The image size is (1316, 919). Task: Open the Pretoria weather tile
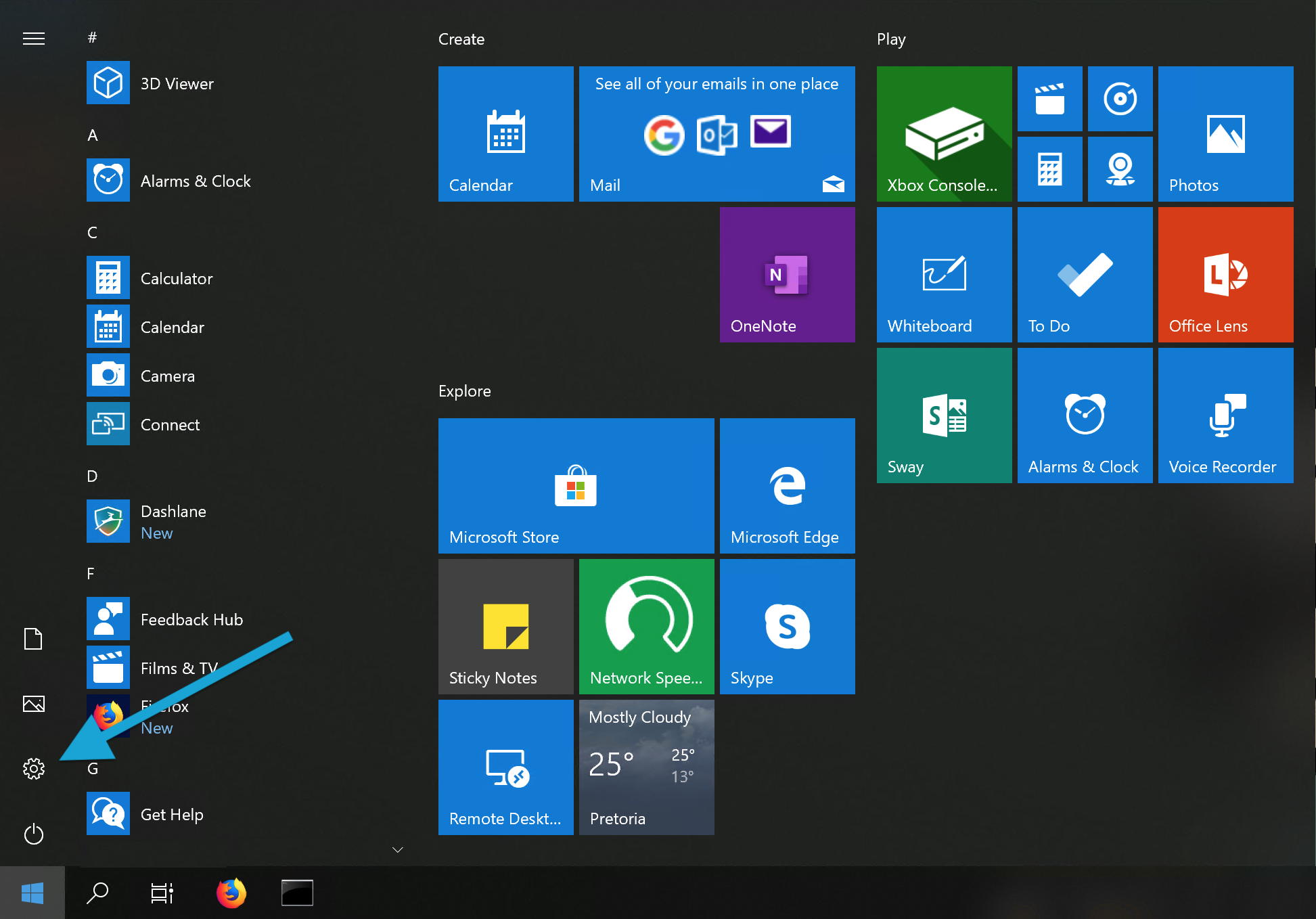coord(647,767)
